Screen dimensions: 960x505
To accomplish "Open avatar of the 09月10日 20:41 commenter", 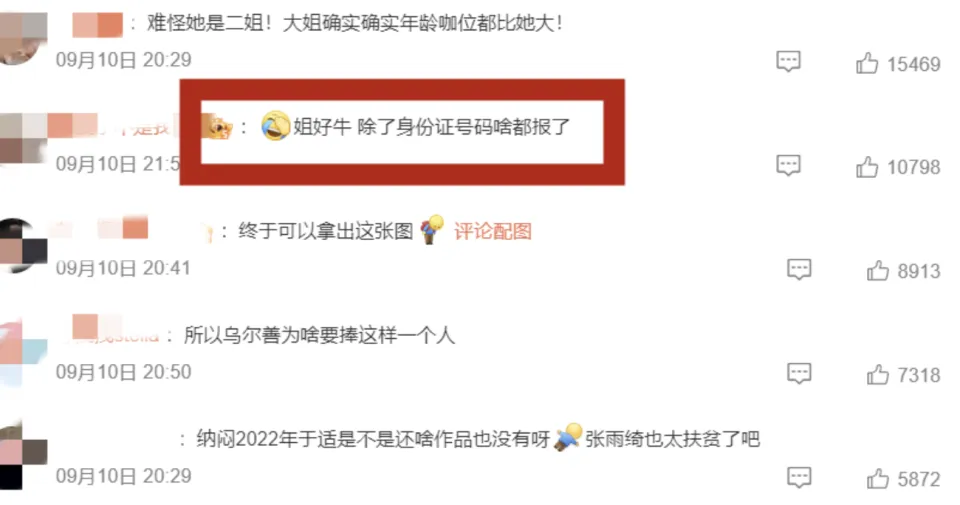I will pos(23,245).
